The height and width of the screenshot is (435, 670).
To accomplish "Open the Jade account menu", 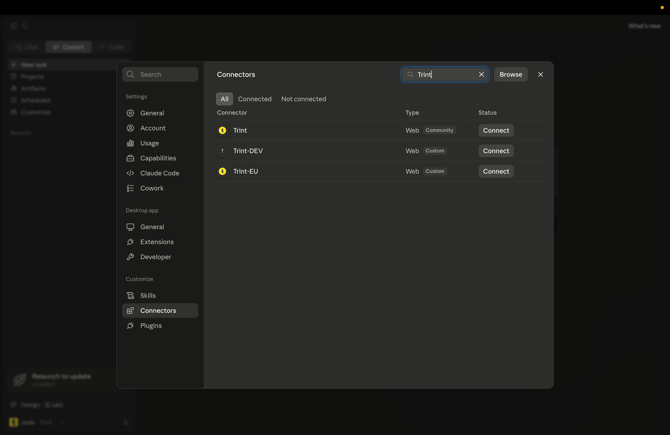I will click(38, 422).
